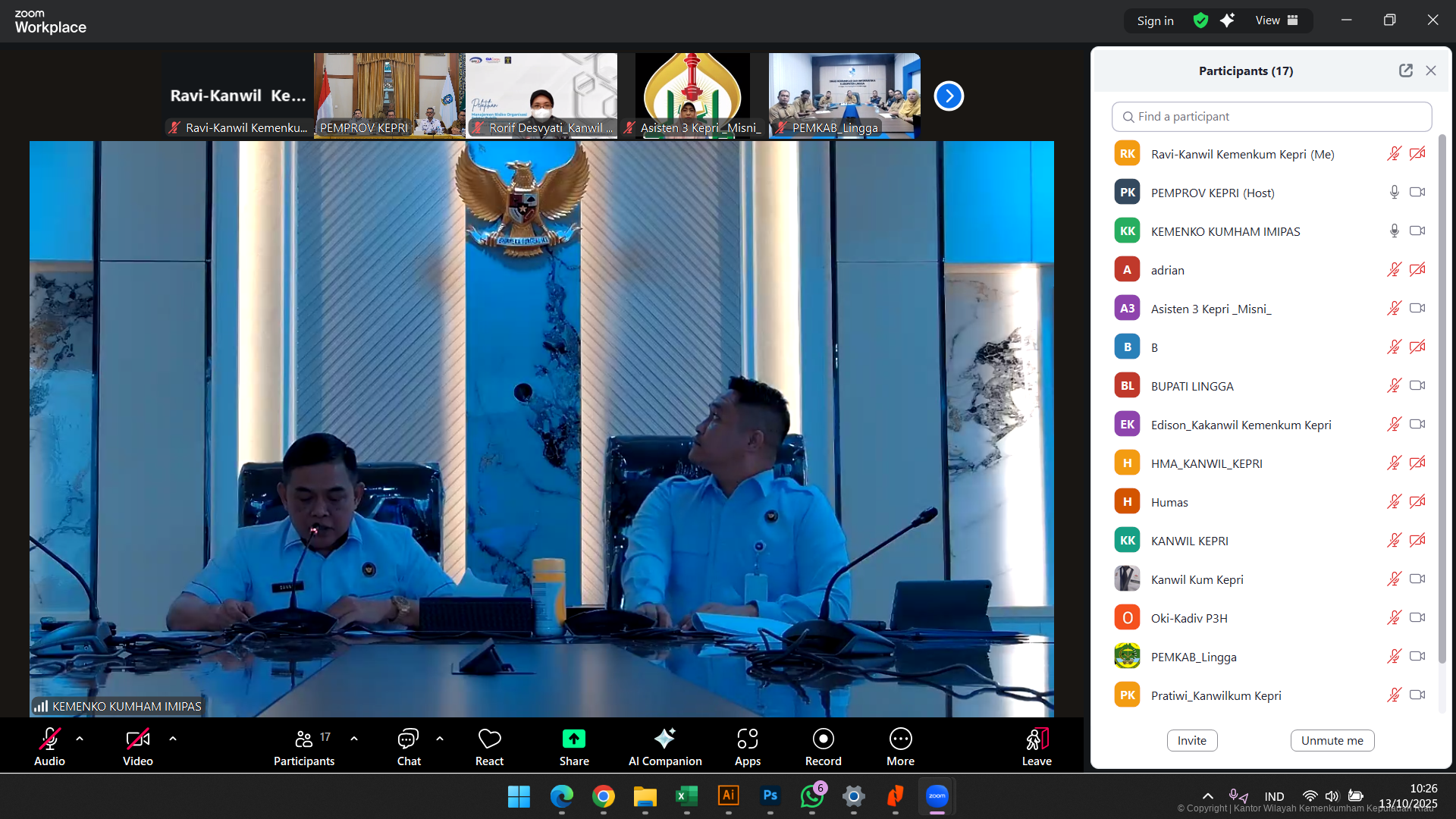Open the Apps icon
Image resolution: width=1456 pixels, height=819 pixels.
tap(747, 739)
